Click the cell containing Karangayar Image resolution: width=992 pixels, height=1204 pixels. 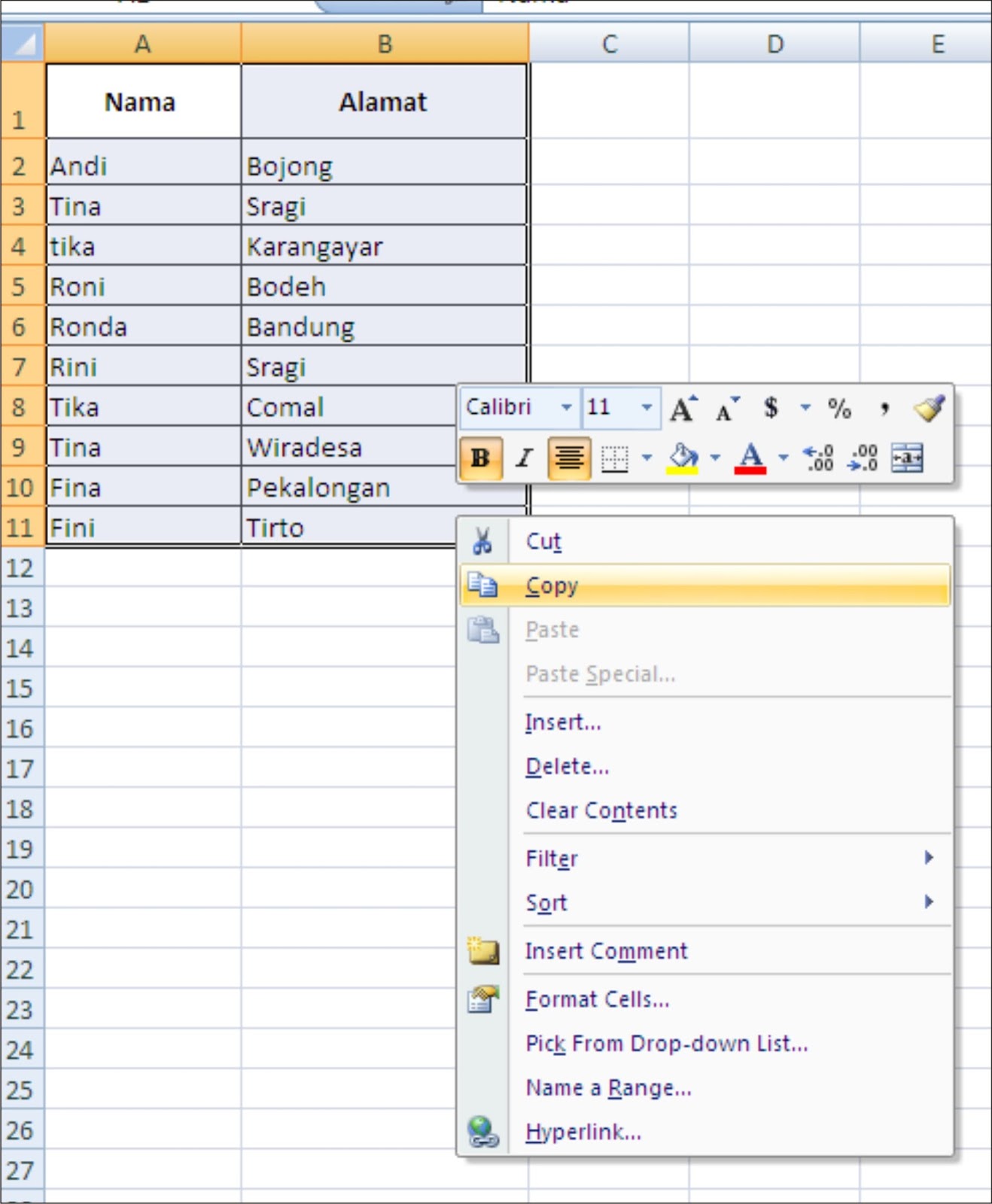pos(384,245)
